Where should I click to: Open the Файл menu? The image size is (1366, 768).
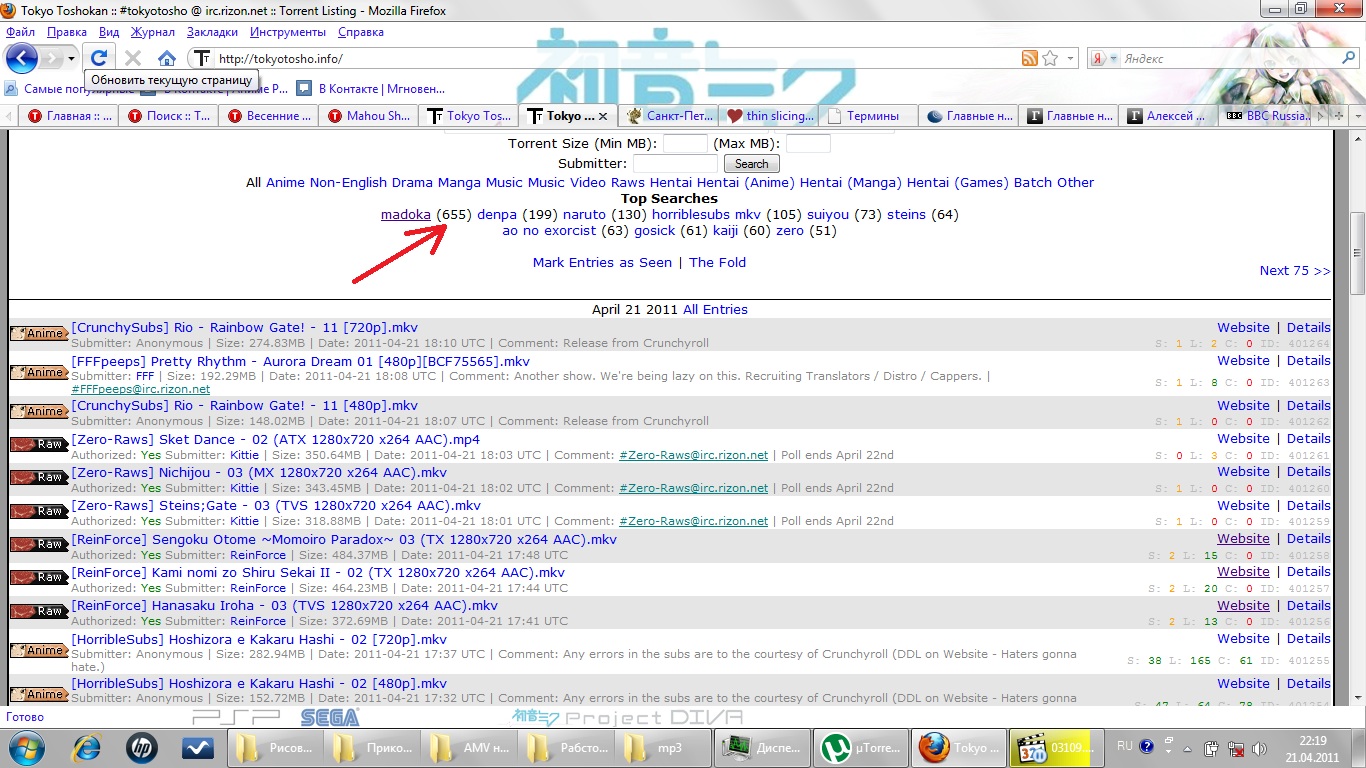coord(20,32)
